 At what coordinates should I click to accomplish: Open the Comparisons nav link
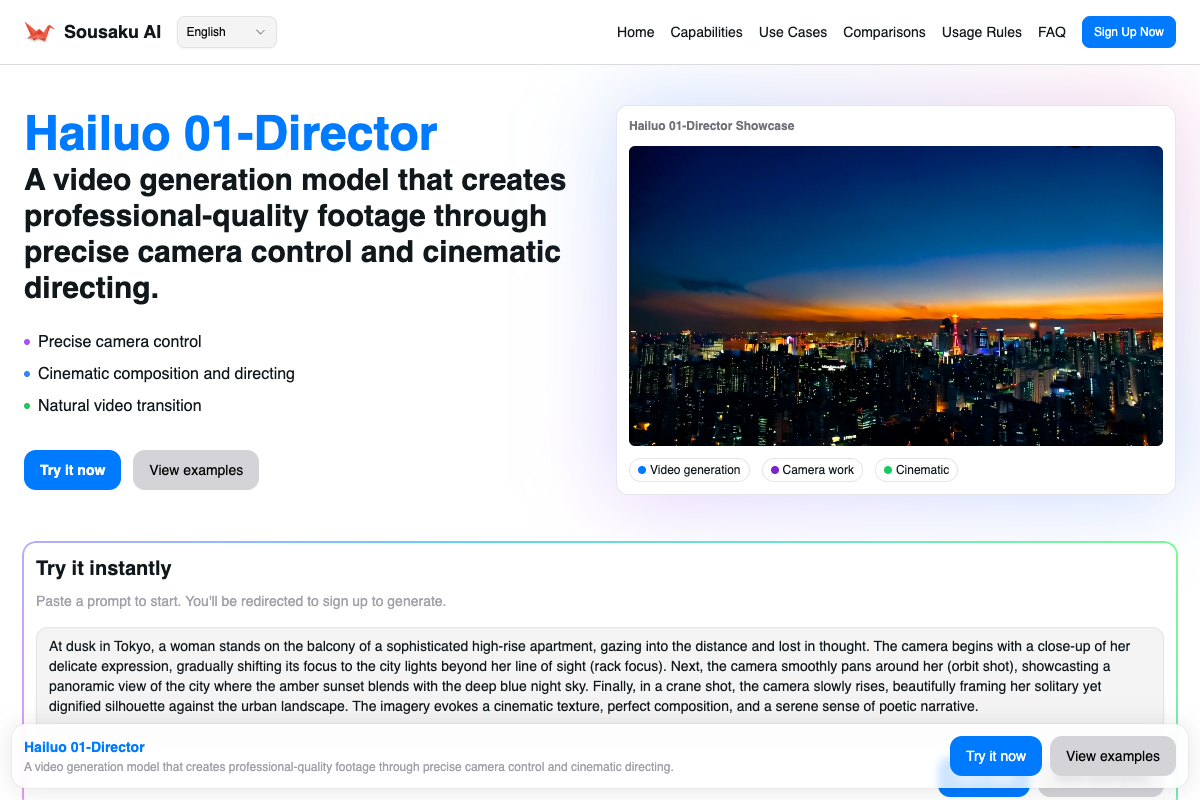pos(884,32)
